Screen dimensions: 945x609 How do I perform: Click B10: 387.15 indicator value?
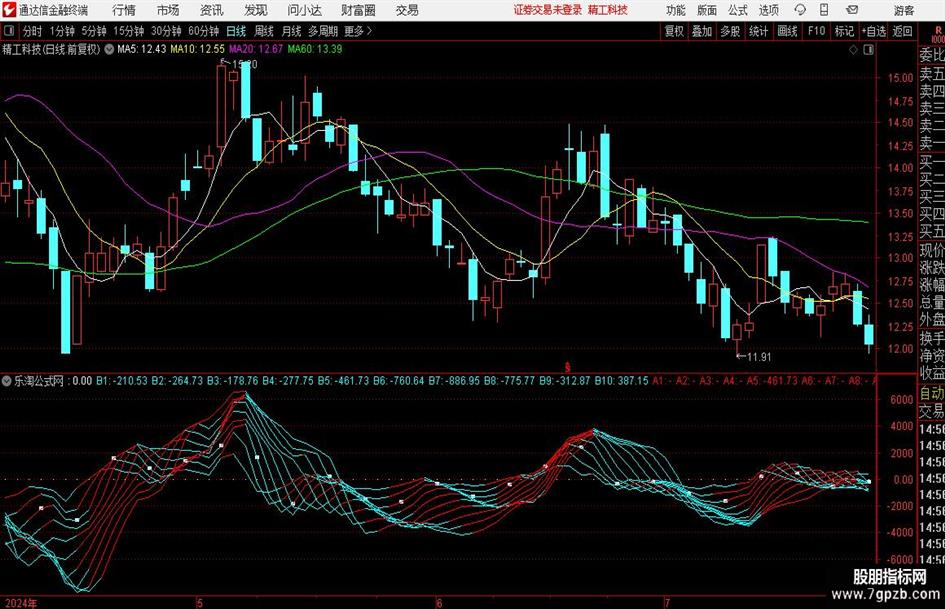[x=621, y=381]
